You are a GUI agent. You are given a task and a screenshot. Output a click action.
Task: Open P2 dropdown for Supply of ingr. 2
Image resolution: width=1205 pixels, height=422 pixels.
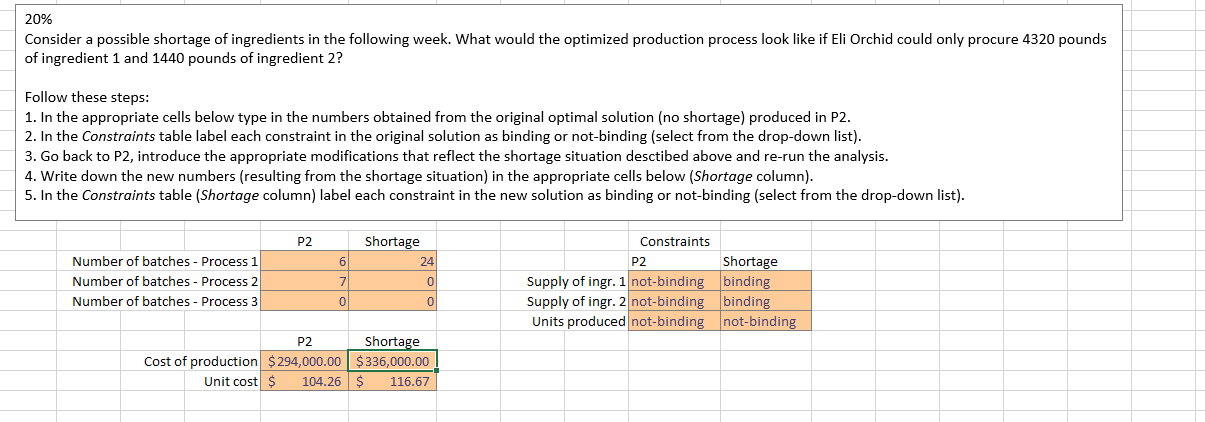pyautogui.click(x=673, y=301)
